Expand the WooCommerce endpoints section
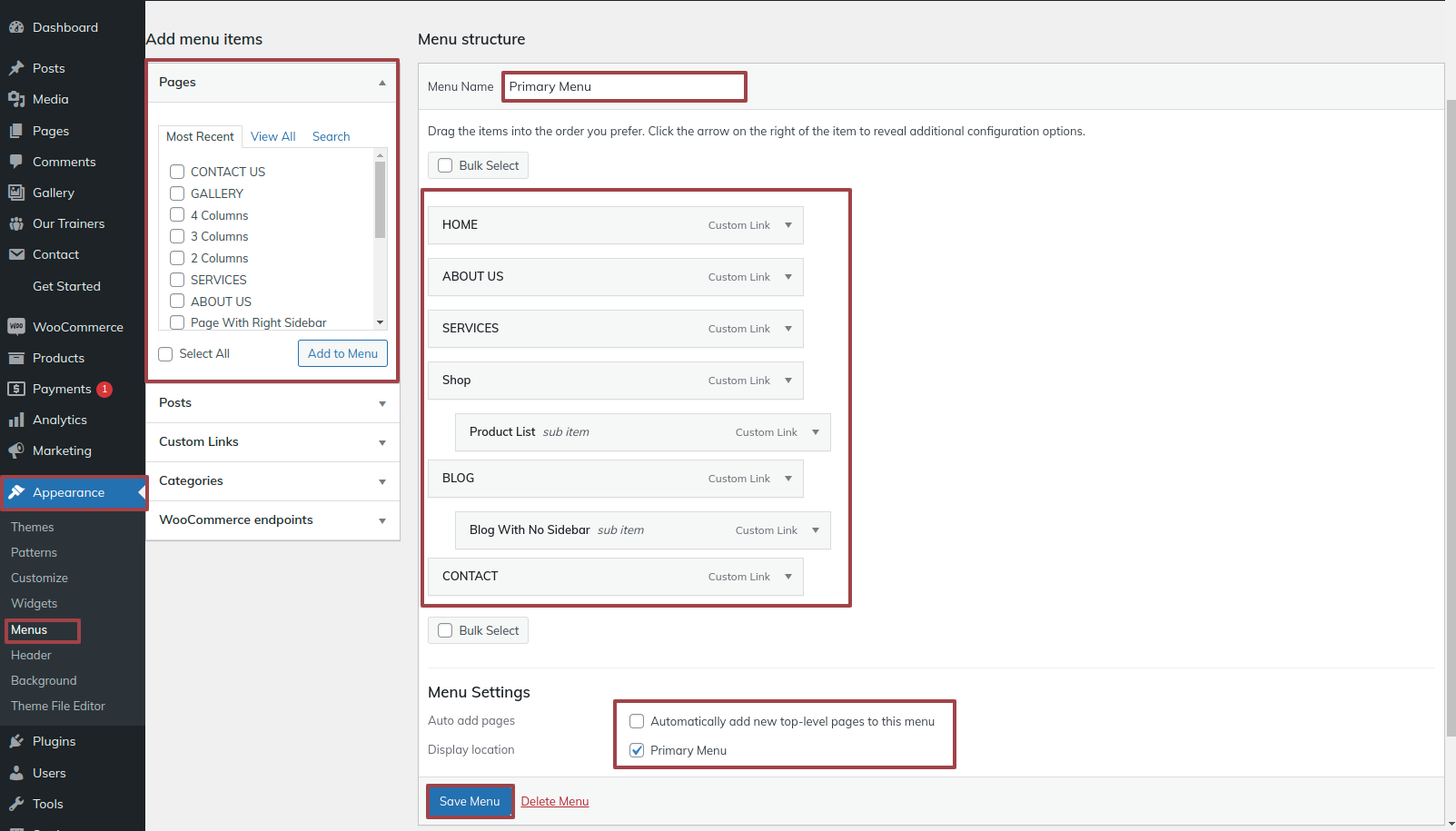The image size is (1456, 831). pyautogui.click(x=382, y=520)
